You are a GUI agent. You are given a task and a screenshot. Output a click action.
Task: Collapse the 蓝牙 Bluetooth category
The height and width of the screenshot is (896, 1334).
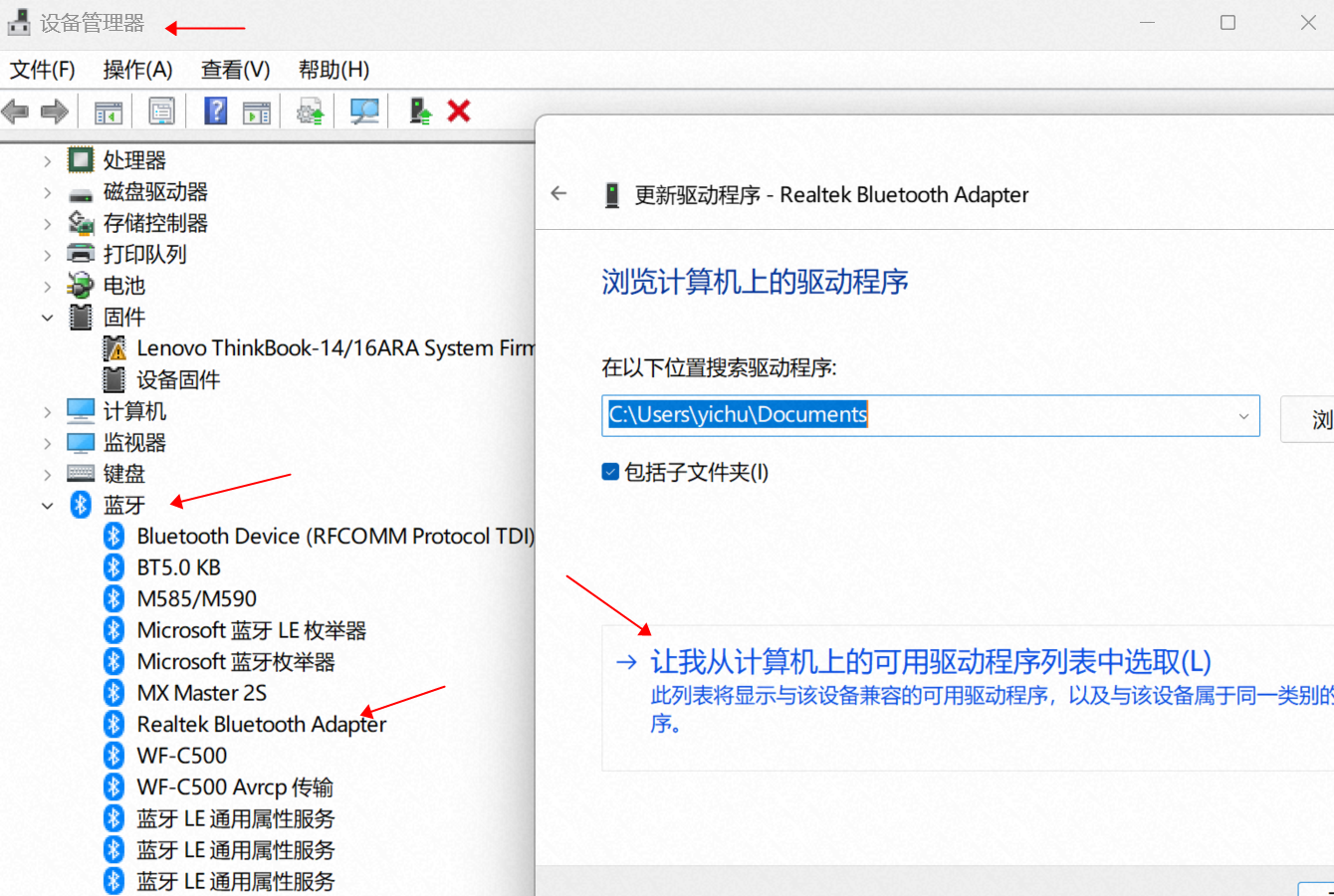(47, 506)
